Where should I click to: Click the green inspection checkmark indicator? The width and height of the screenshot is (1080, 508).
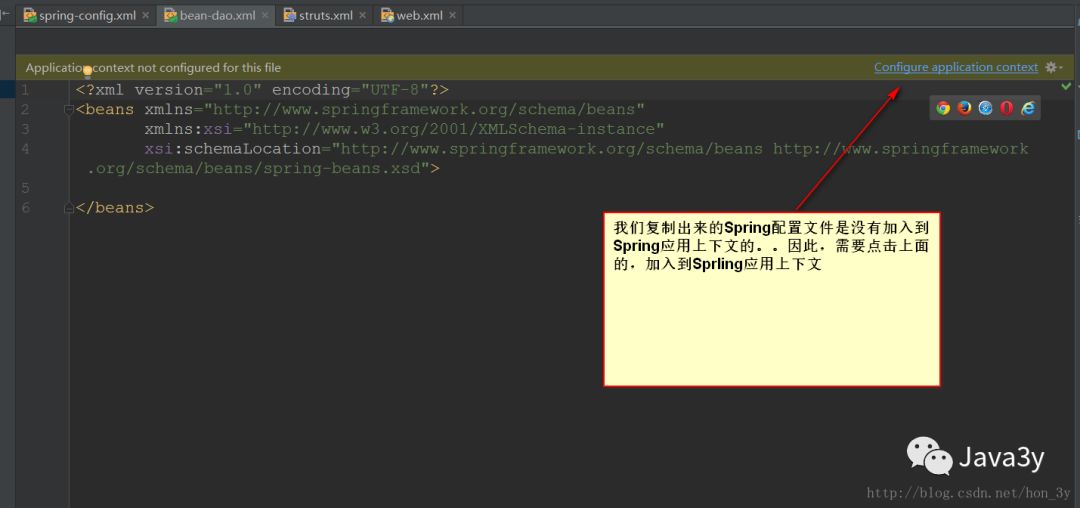pos(1066,86)
